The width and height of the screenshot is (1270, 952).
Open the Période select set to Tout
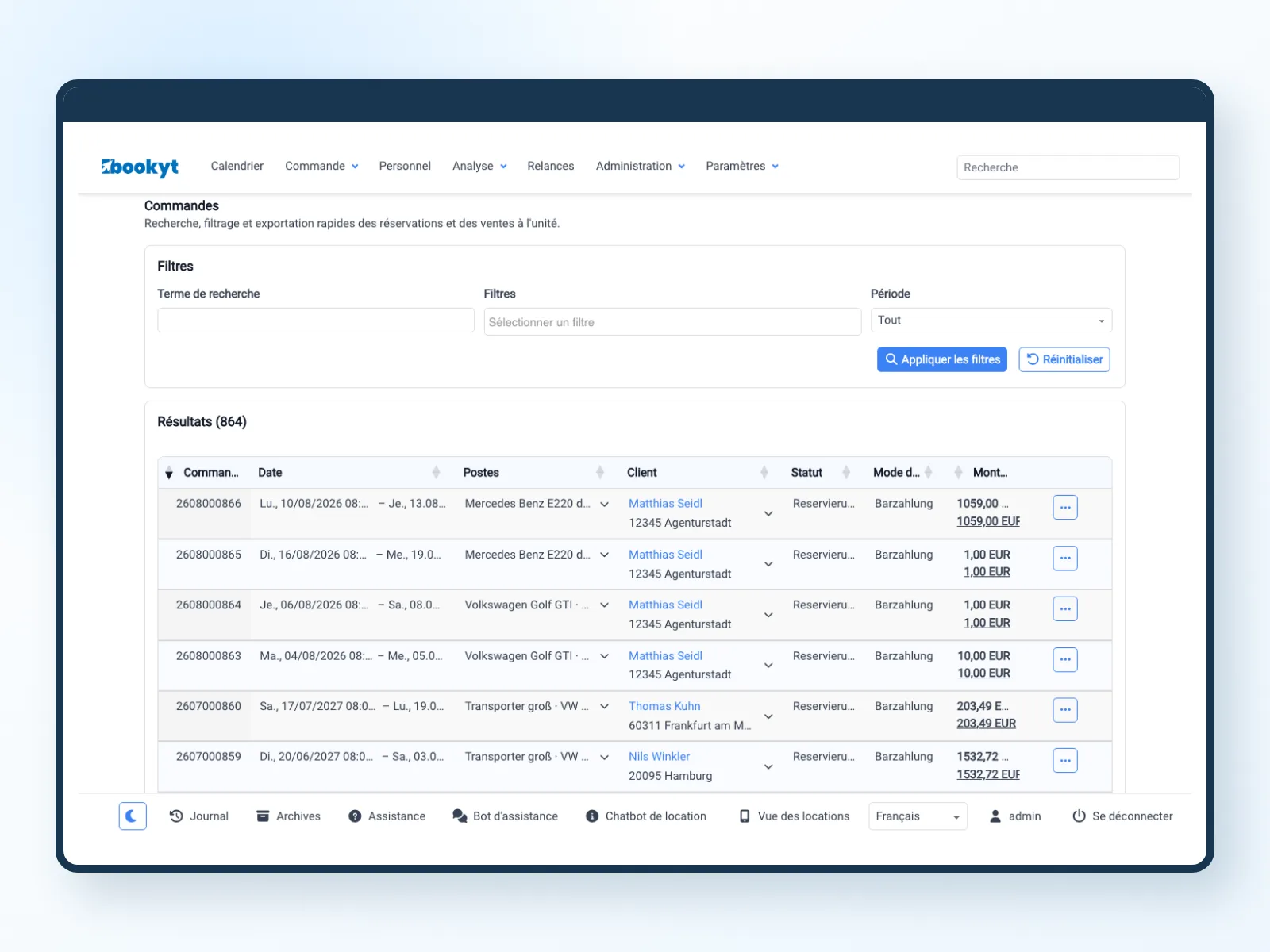point(991,321)
